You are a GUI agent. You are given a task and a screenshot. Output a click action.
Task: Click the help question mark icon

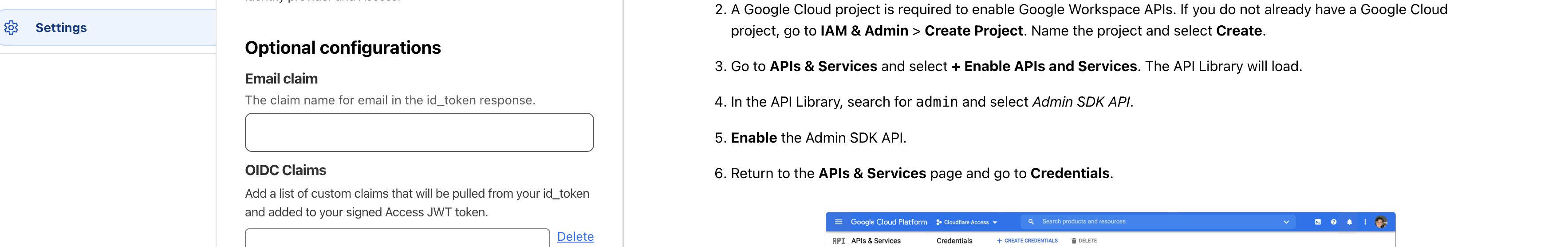[x=1333, y=222]
